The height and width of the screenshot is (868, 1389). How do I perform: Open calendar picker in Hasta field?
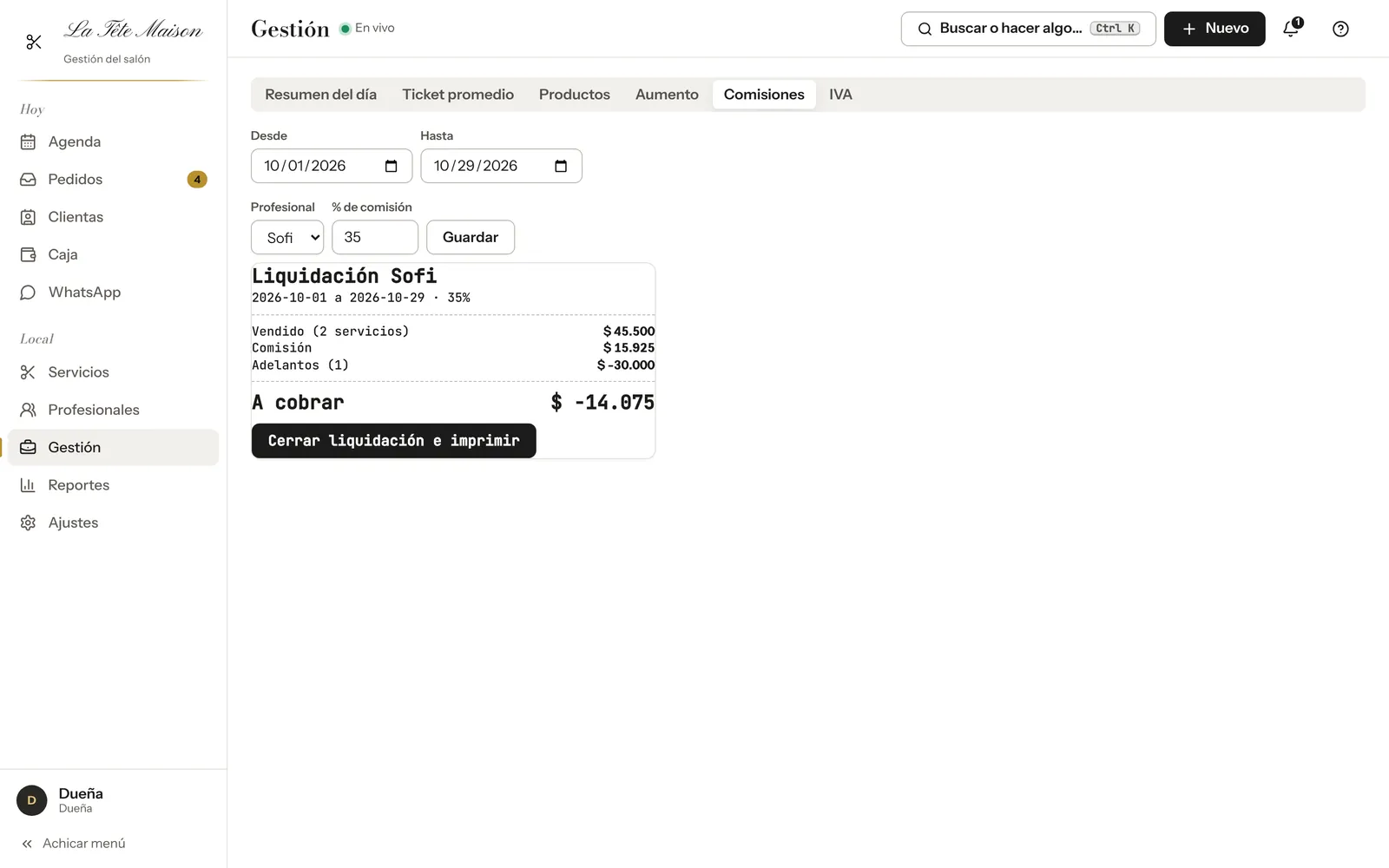point(561,166)
